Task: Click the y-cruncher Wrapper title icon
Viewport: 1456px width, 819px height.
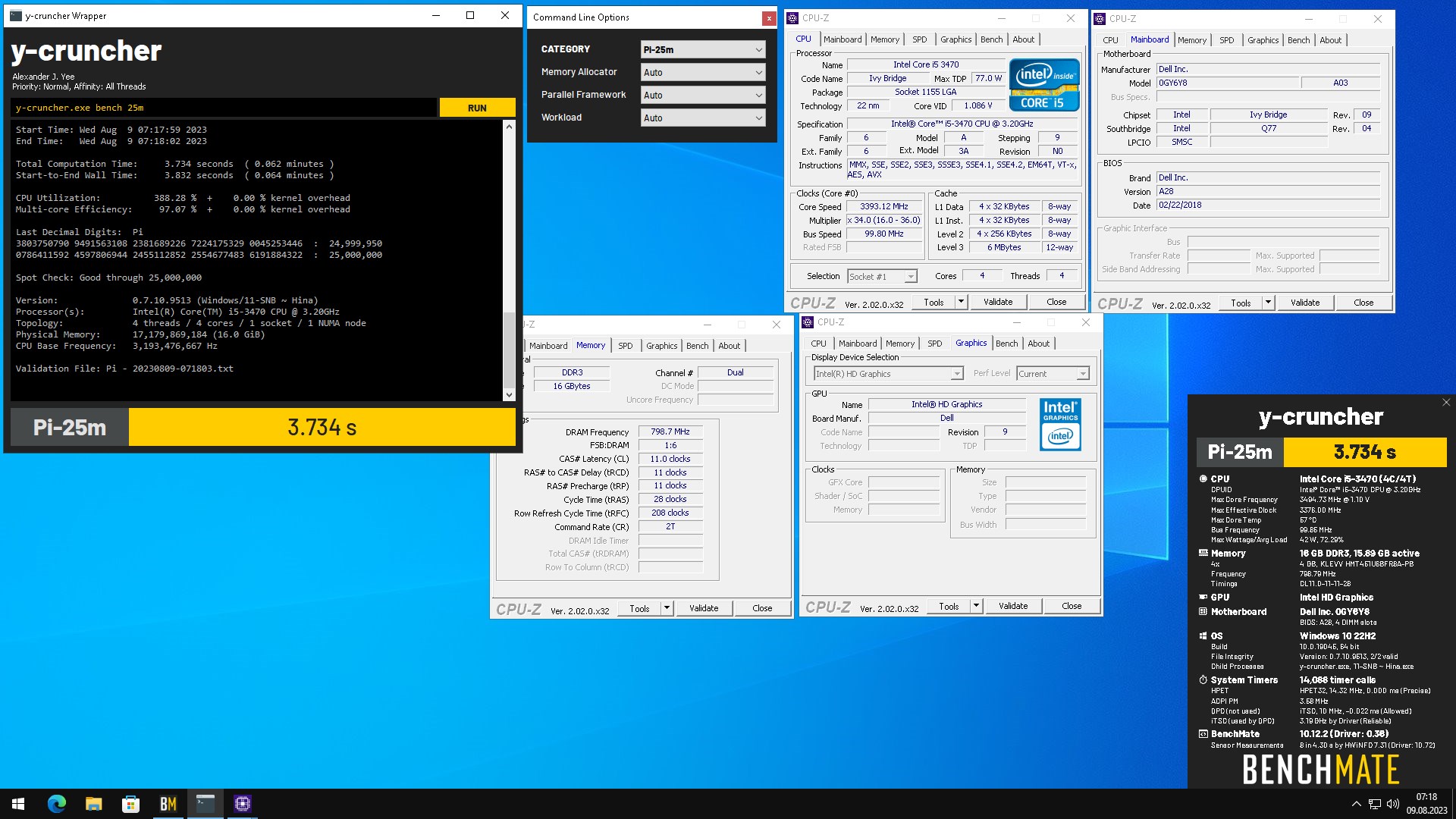Action: click(15, 15)
